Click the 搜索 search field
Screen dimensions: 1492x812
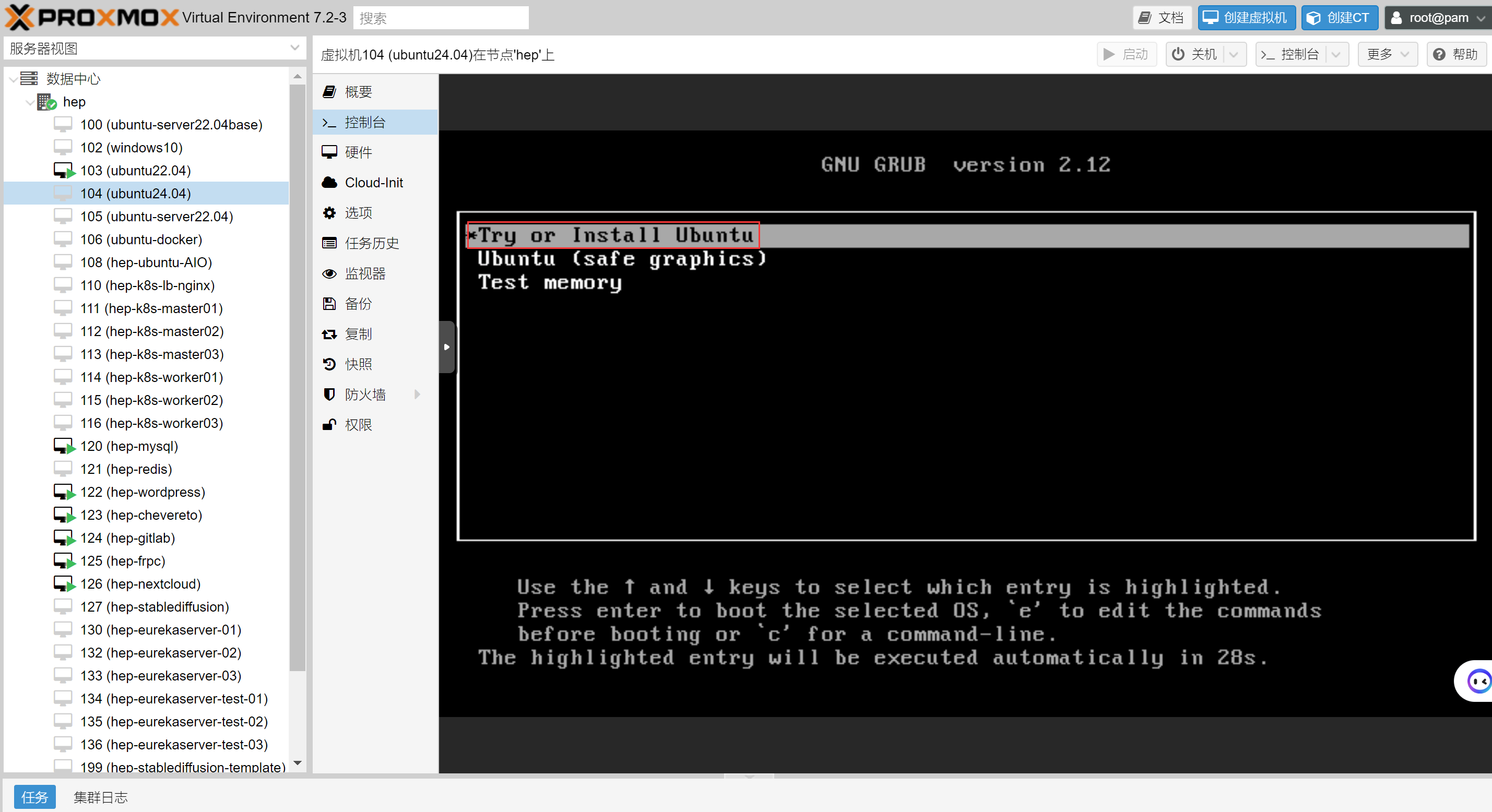pyautogui.click(x=441, y=18)
